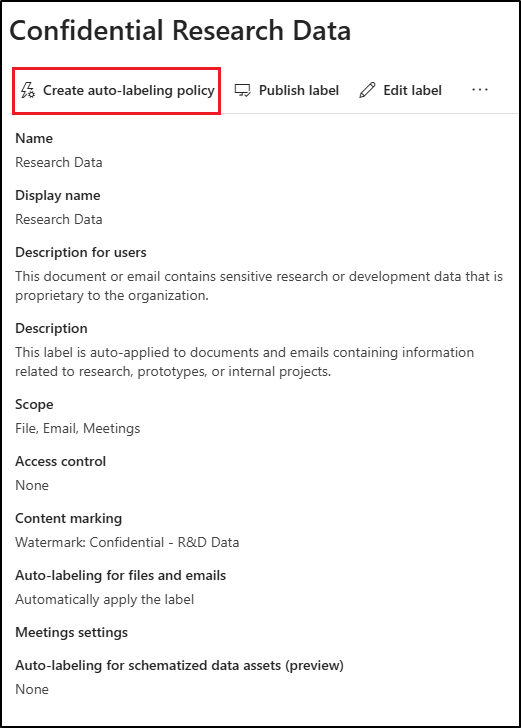The image size is (521, 728).
Task: Click "Auto-labeling for schematized data assets (preview)"
Action: click(x=179, y=666)
